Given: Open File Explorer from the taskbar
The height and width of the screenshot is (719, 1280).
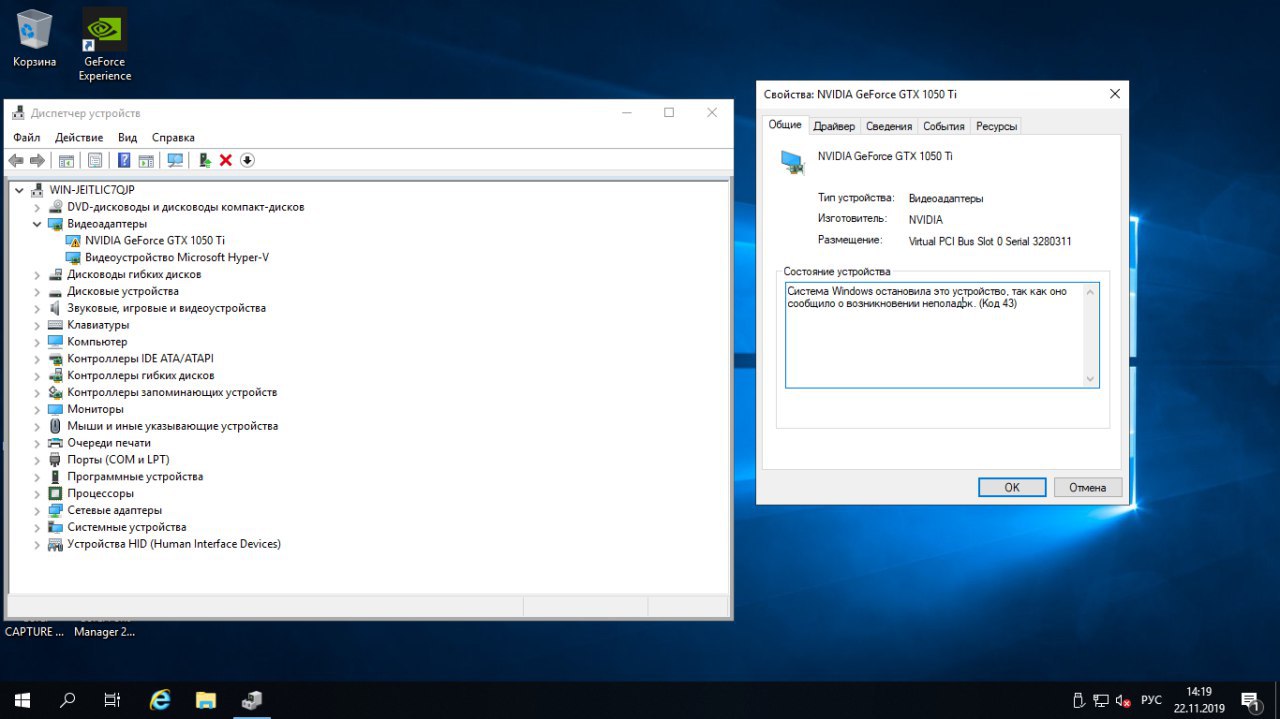Looking at the screenshot, I should tap(205, 700).
